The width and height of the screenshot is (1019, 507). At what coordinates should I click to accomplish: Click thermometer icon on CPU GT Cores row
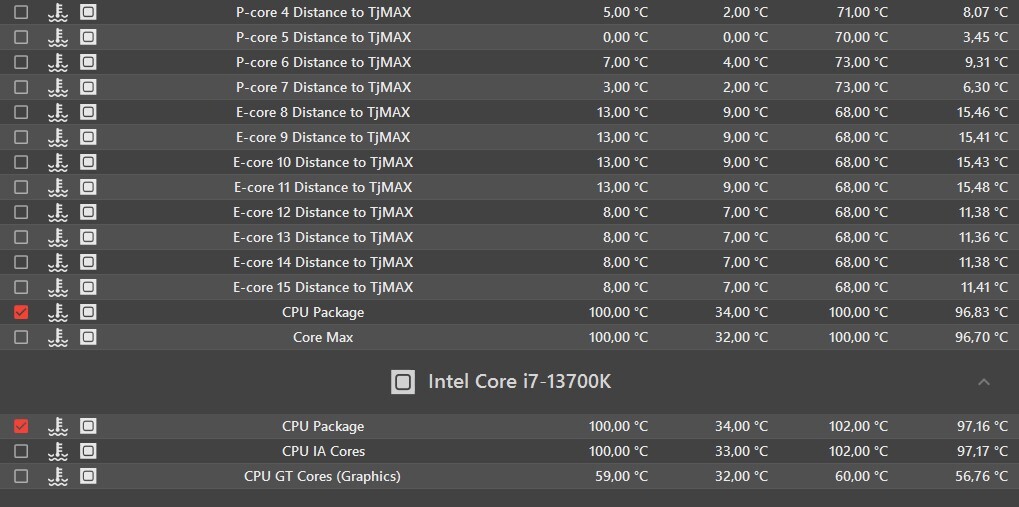click(57, 476)
